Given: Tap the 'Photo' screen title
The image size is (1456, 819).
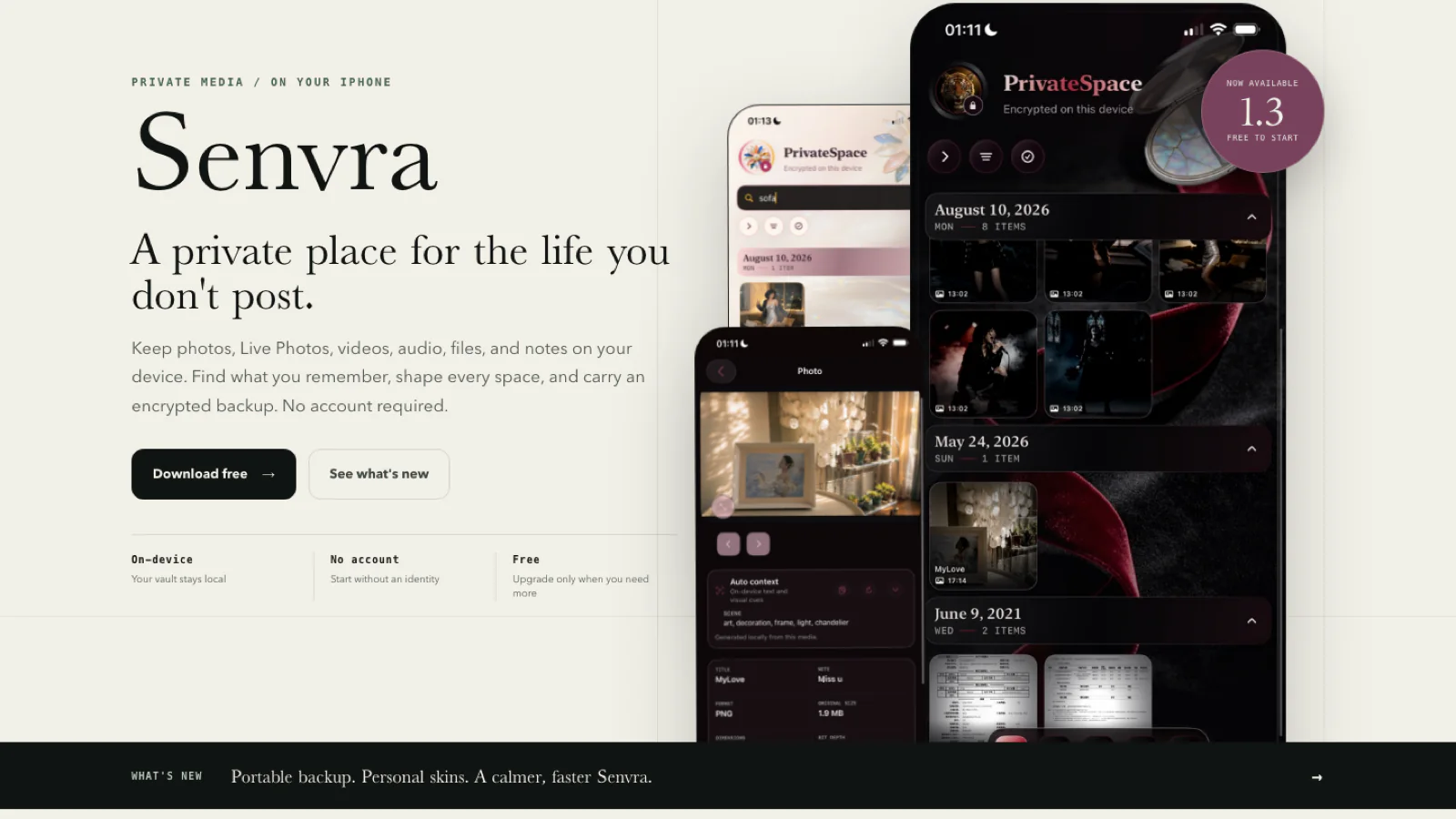Looking at the screenshot, I should coord(810,371).
